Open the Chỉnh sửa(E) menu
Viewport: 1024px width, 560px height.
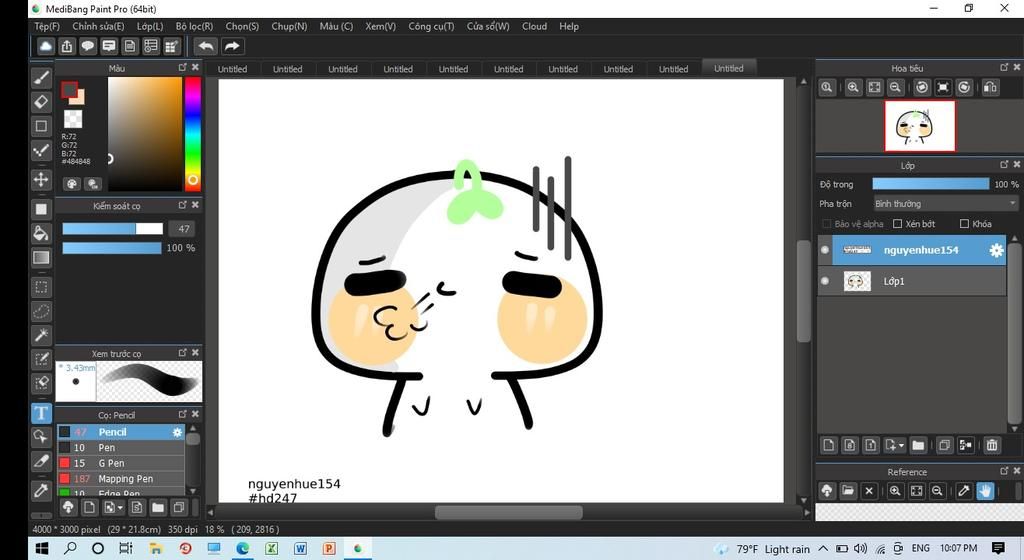pos(98,26)
